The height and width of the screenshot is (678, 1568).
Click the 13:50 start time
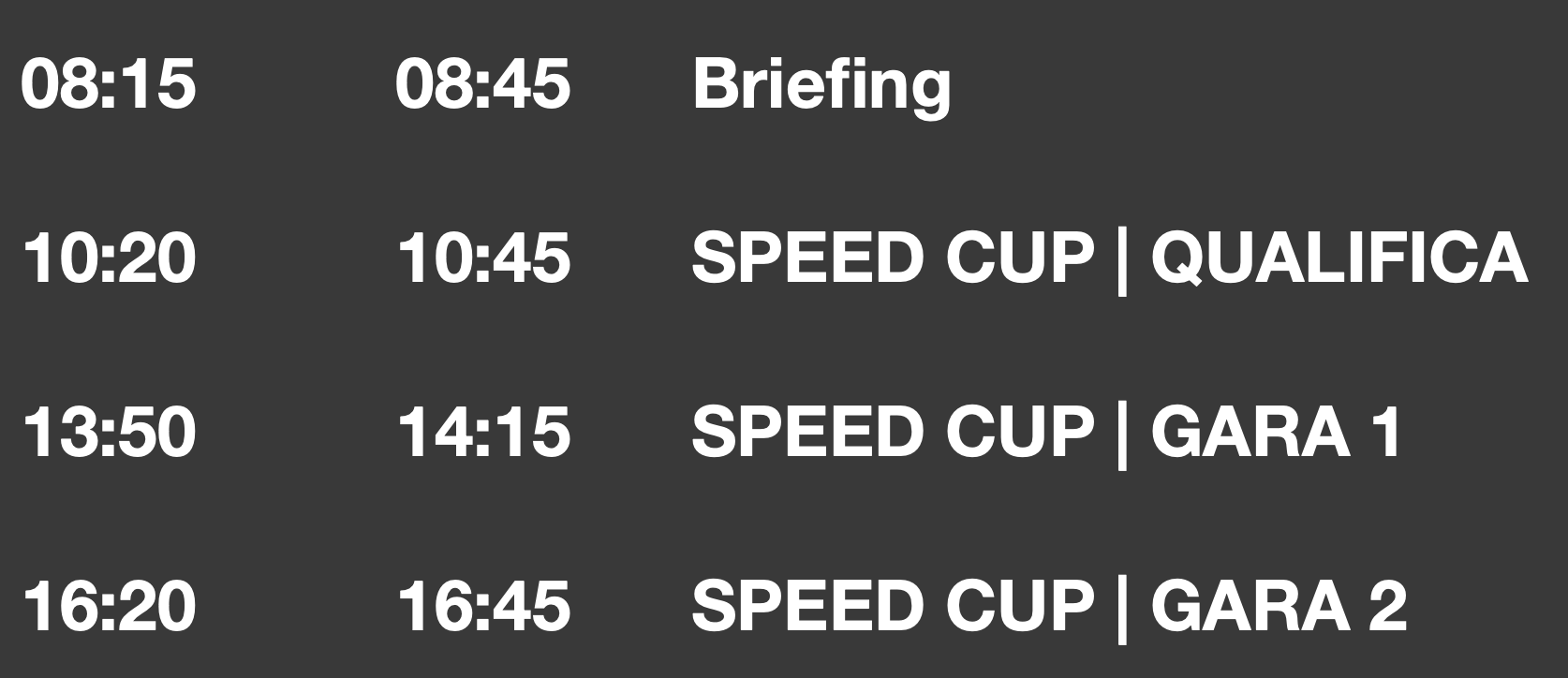click(109, 432)
